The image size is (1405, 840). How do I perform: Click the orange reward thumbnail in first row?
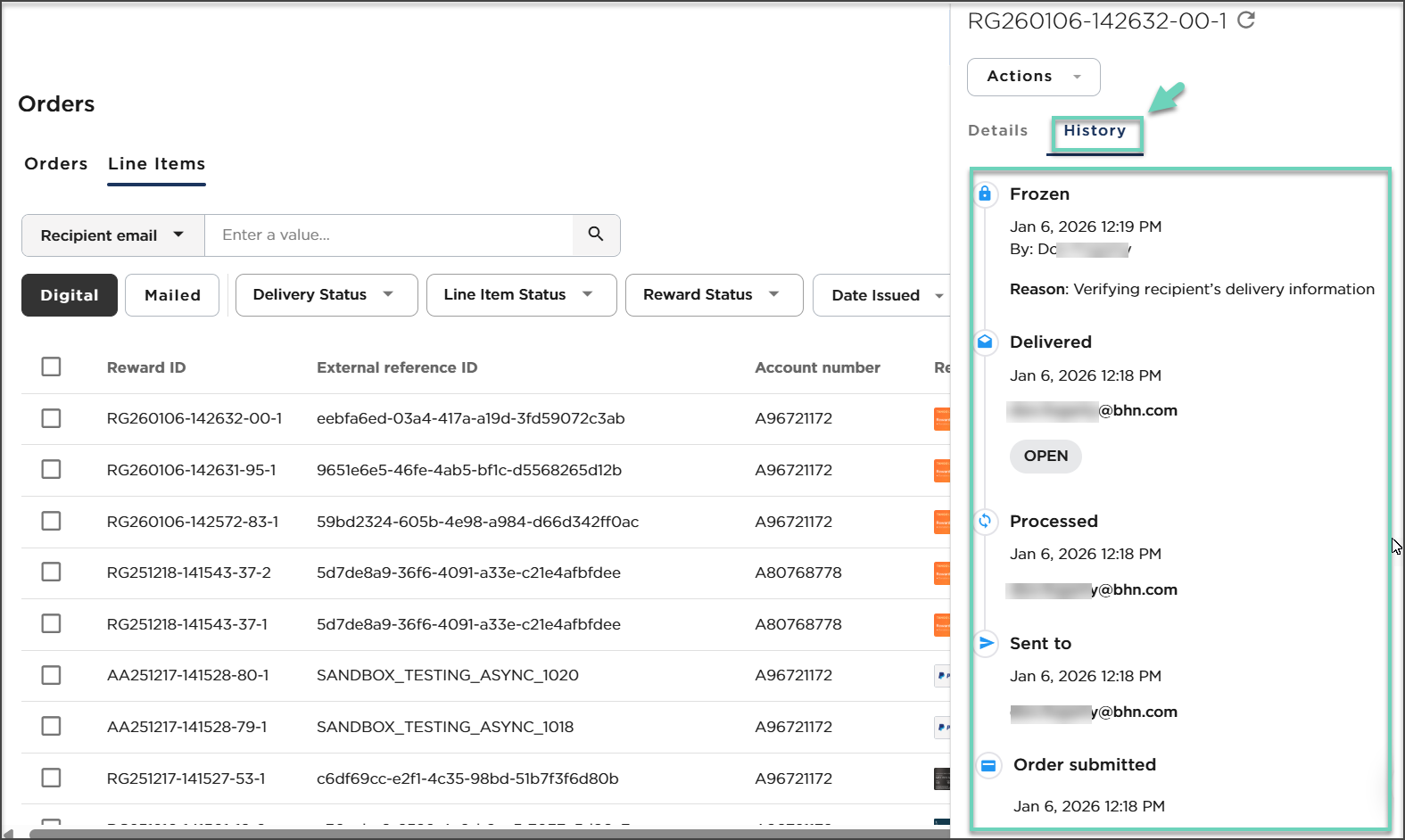(941, 418)
